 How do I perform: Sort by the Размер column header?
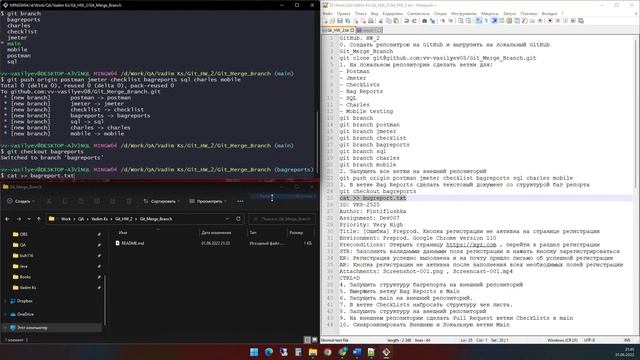296,233
